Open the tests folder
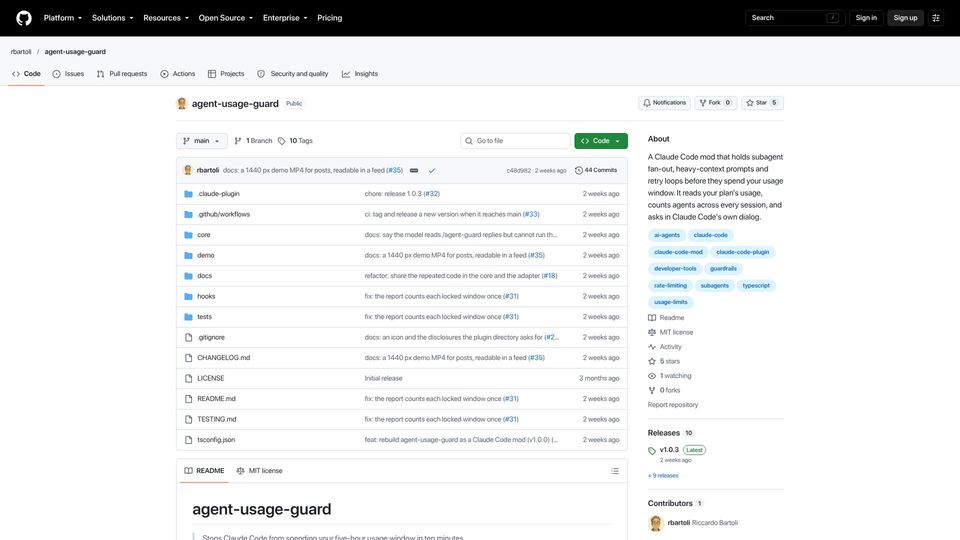The width and height of the screenshot is (960, 540). [204, 317]
